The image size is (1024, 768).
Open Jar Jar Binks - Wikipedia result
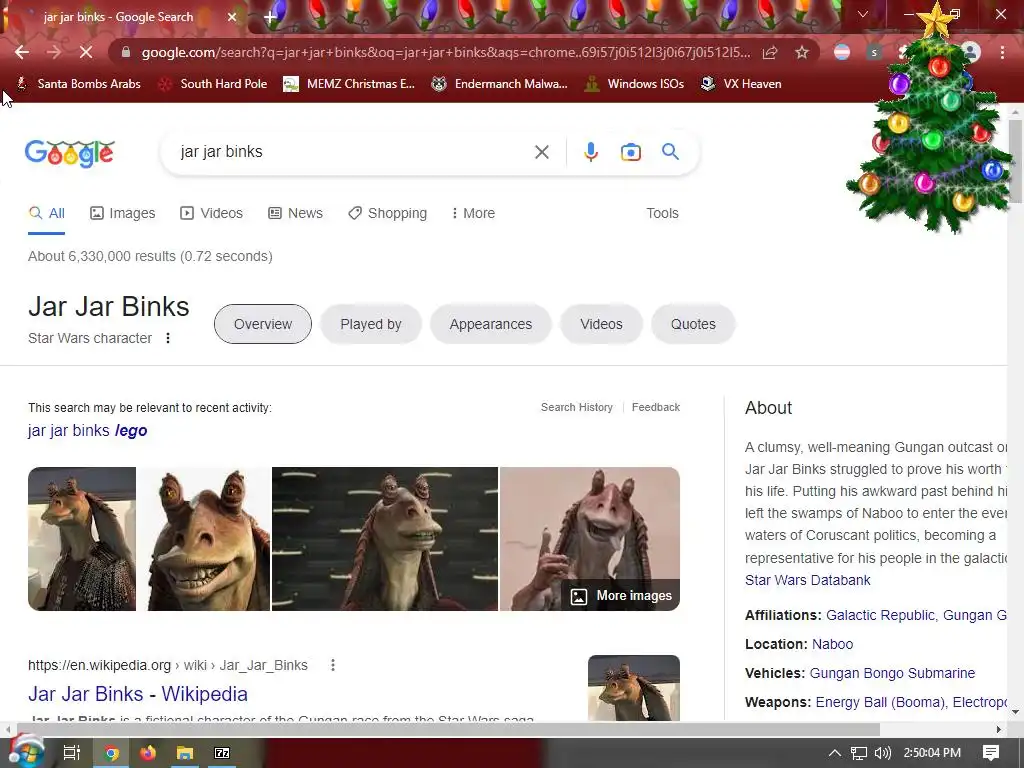point(138,694)
